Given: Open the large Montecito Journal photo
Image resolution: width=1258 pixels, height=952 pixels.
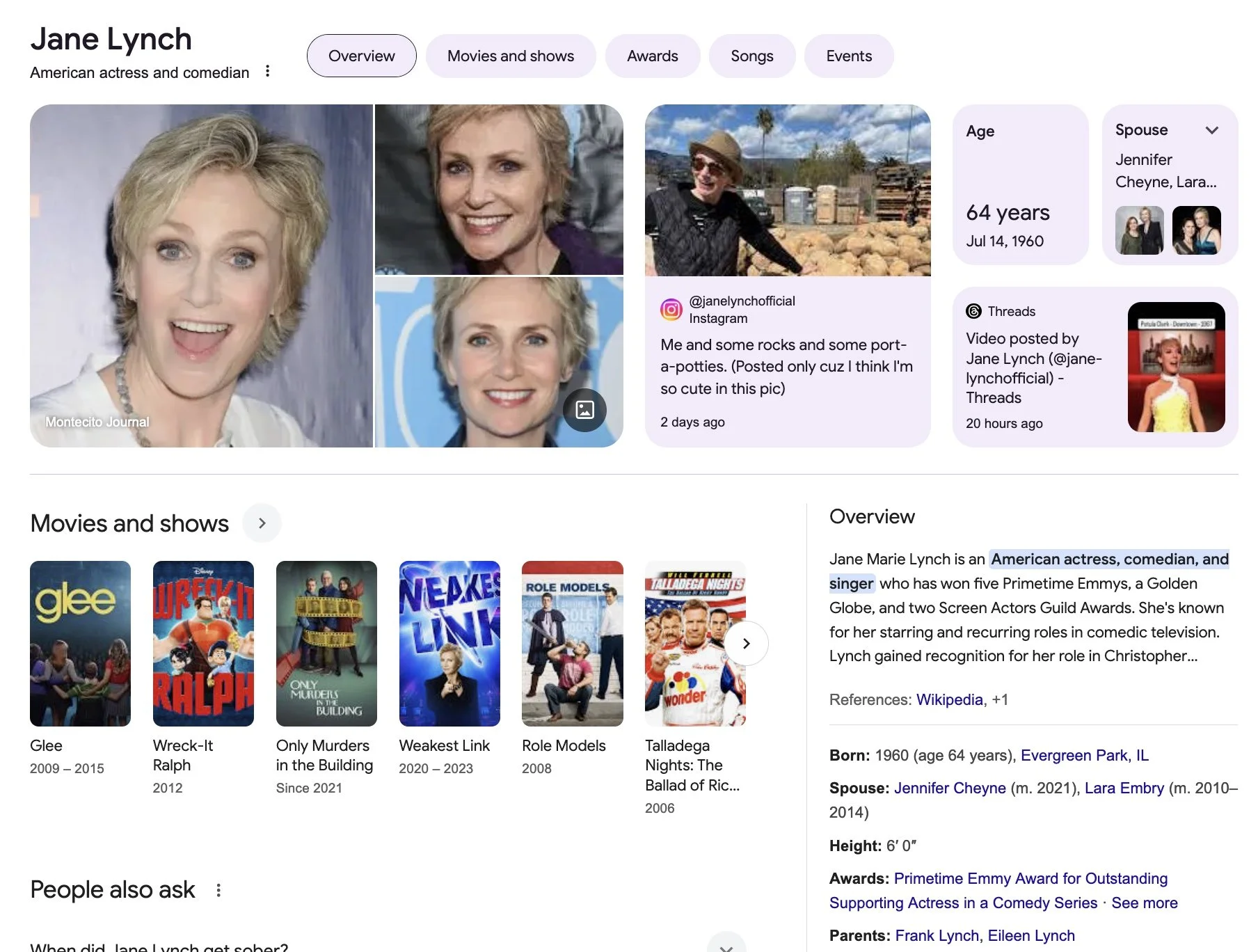Looking at the screenshot, I should pos(201,276).
